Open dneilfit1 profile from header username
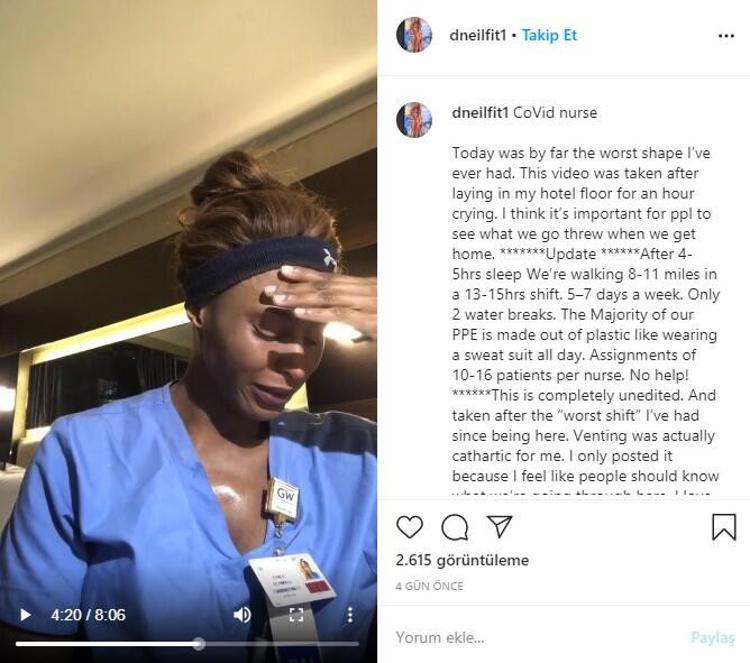Image resolution: width=750 pixels, height=663 pixels. point(478,35)
